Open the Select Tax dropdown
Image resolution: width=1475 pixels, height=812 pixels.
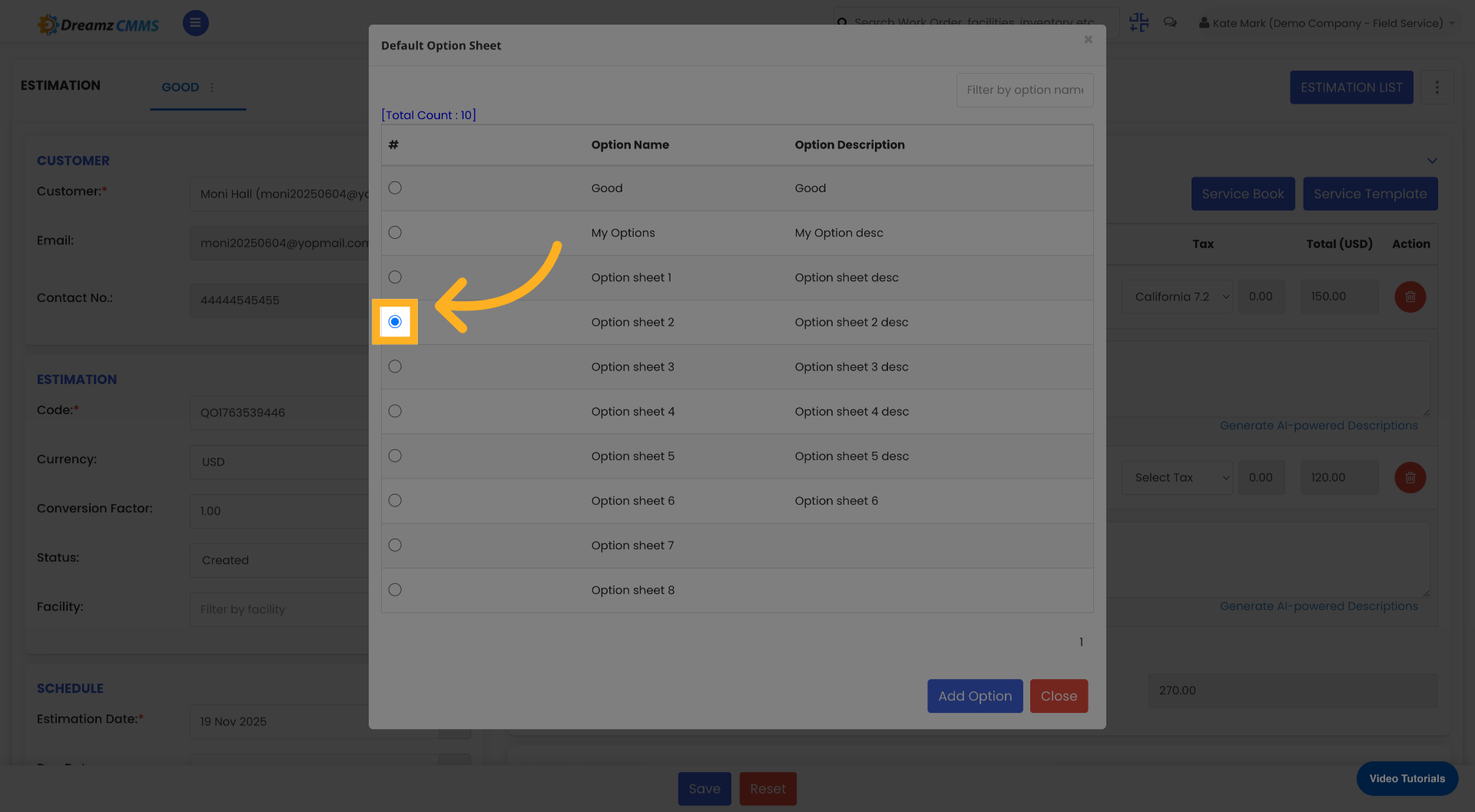(x=1177, y=477)
